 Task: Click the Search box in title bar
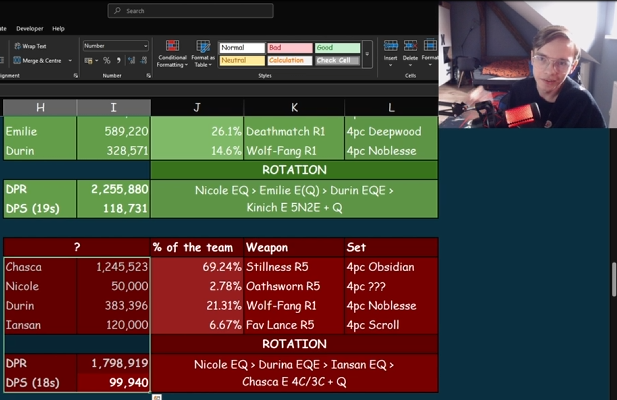[x=190, y=11]
